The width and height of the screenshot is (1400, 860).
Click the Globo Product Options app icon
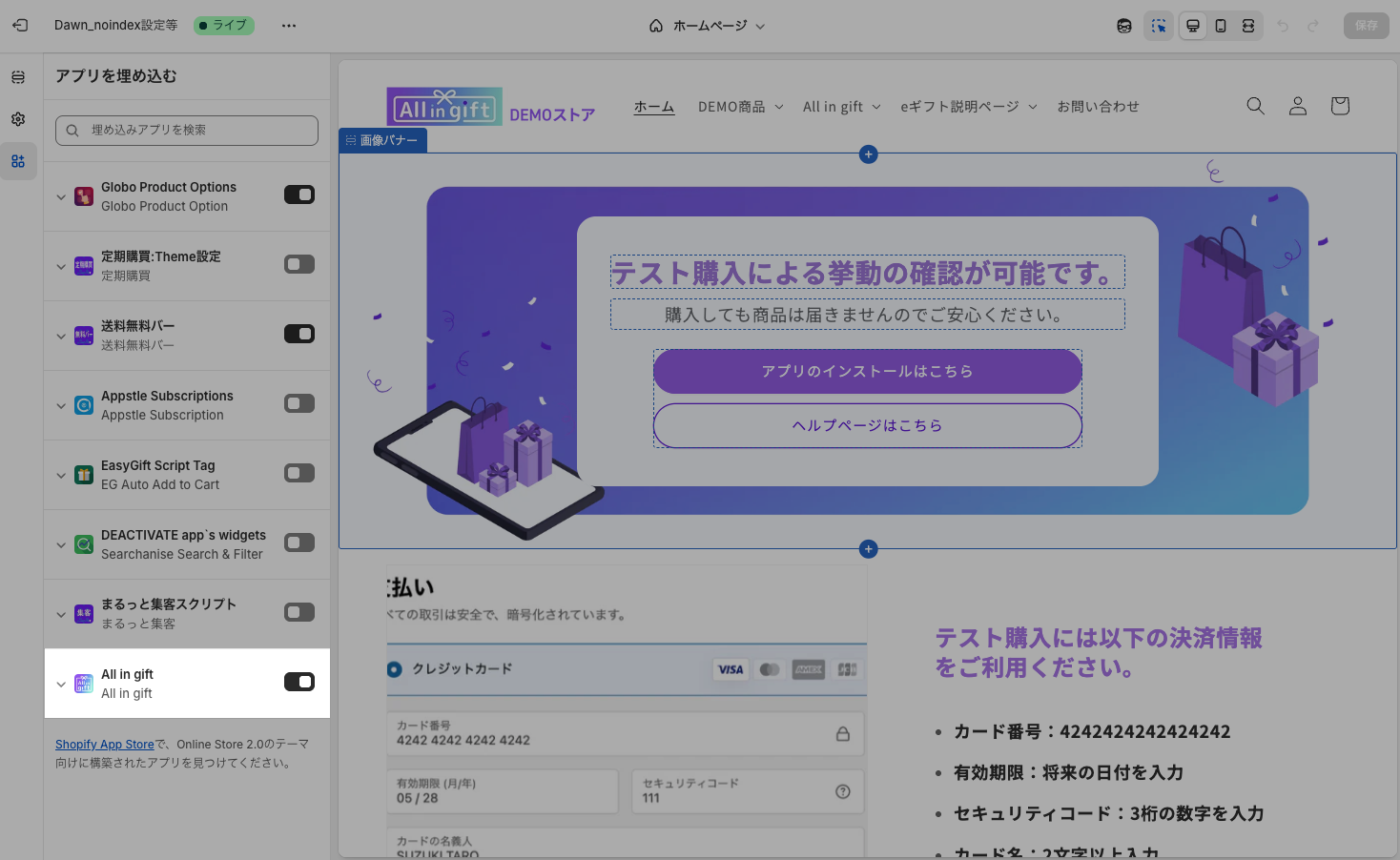click(84, 196)
